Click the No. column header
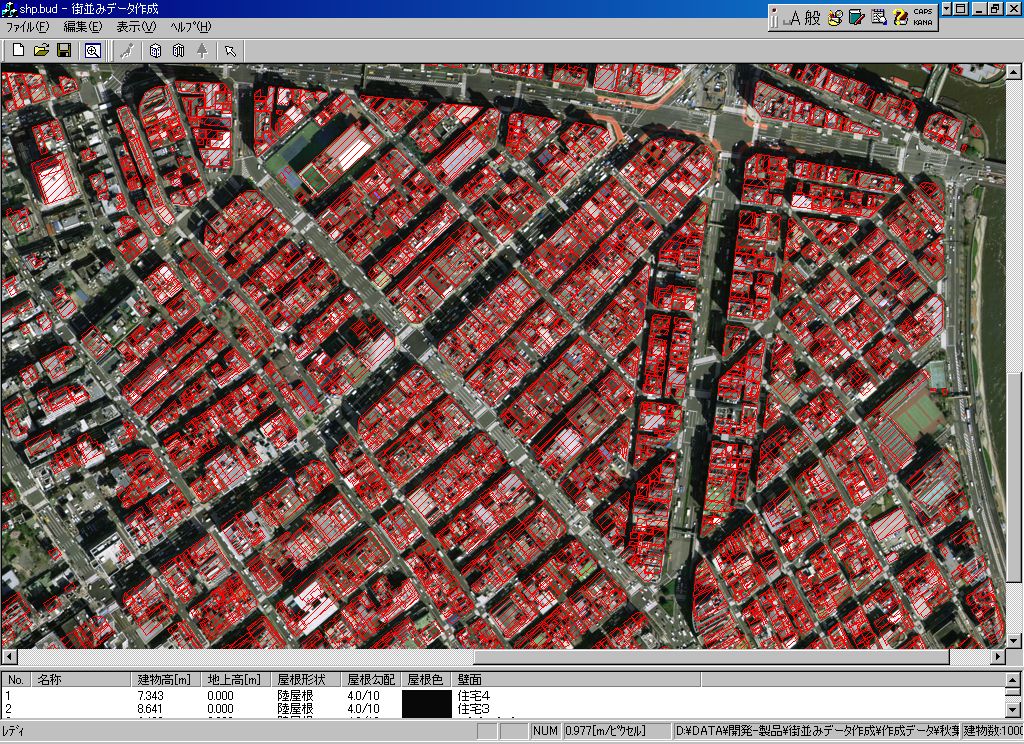Screen dimensions: 1024x744 click(16, 679)
